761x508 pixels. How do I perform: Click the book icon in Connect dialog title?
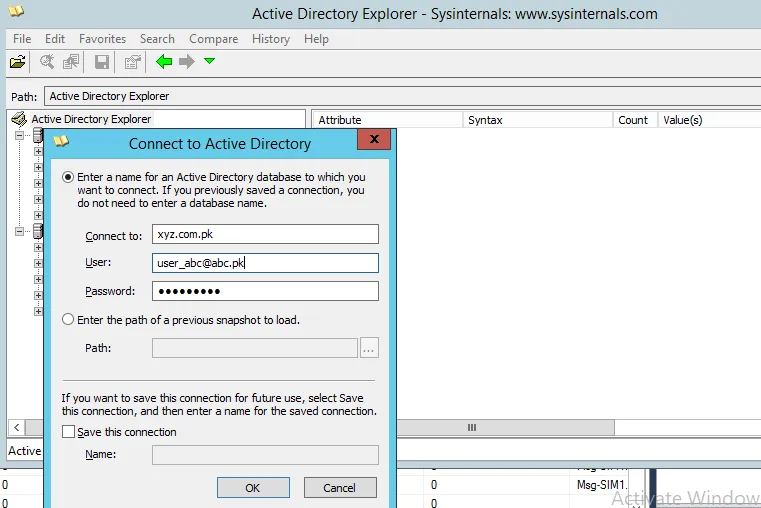61,141
